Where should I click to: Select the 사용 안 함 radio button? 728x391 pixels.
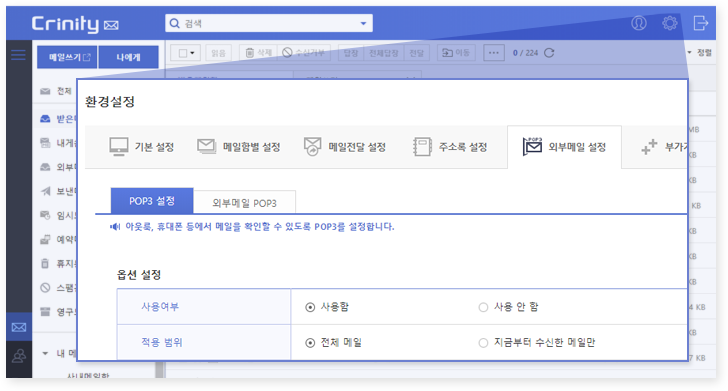pos(483,307)
